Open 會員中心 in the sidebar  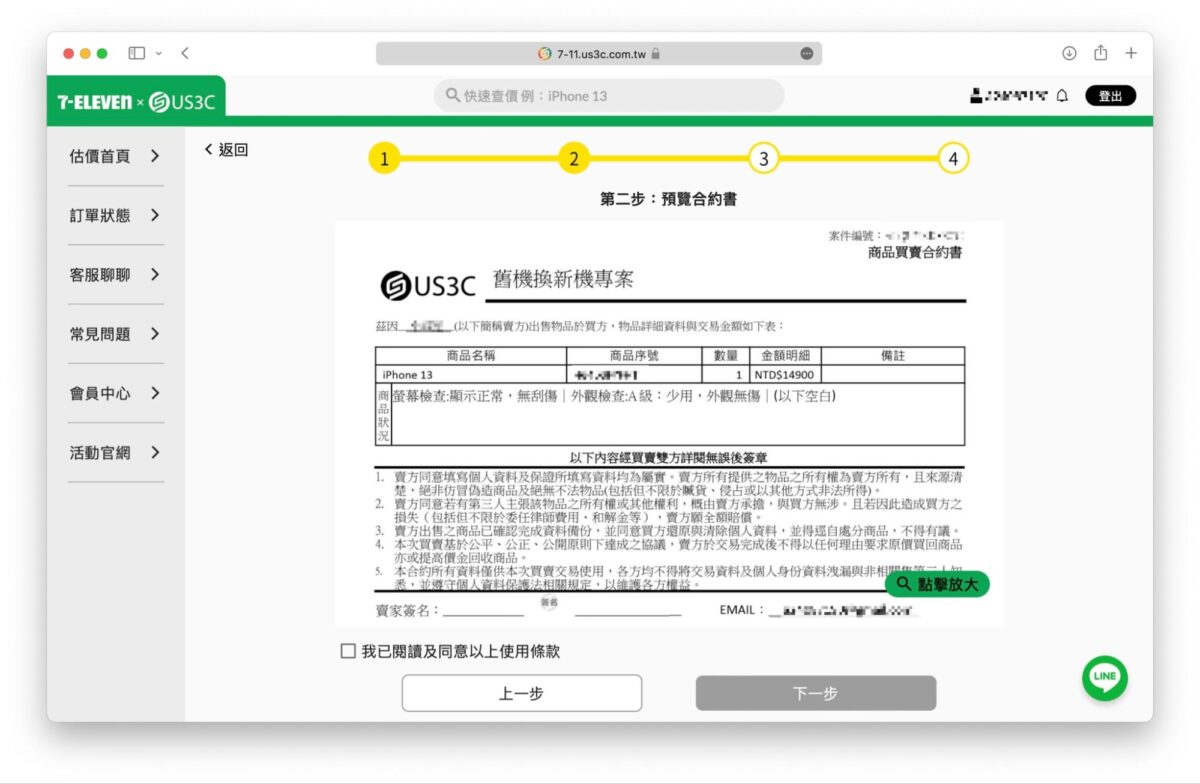click(x=115, y=393)
